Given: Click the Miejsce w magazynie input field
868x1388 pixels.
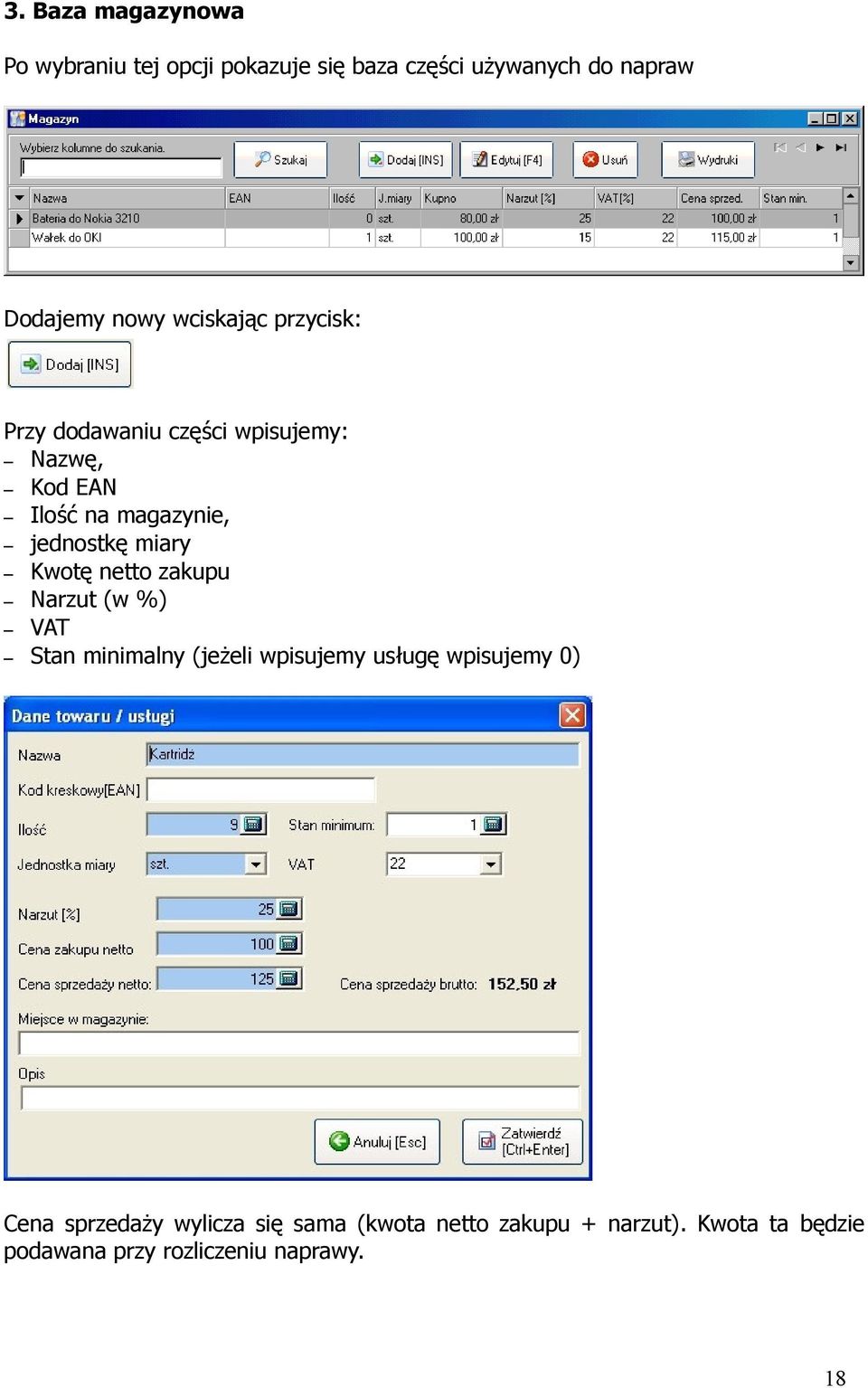Looking at the screenshot, I should pyautogui.click(x=299, y=1043).
